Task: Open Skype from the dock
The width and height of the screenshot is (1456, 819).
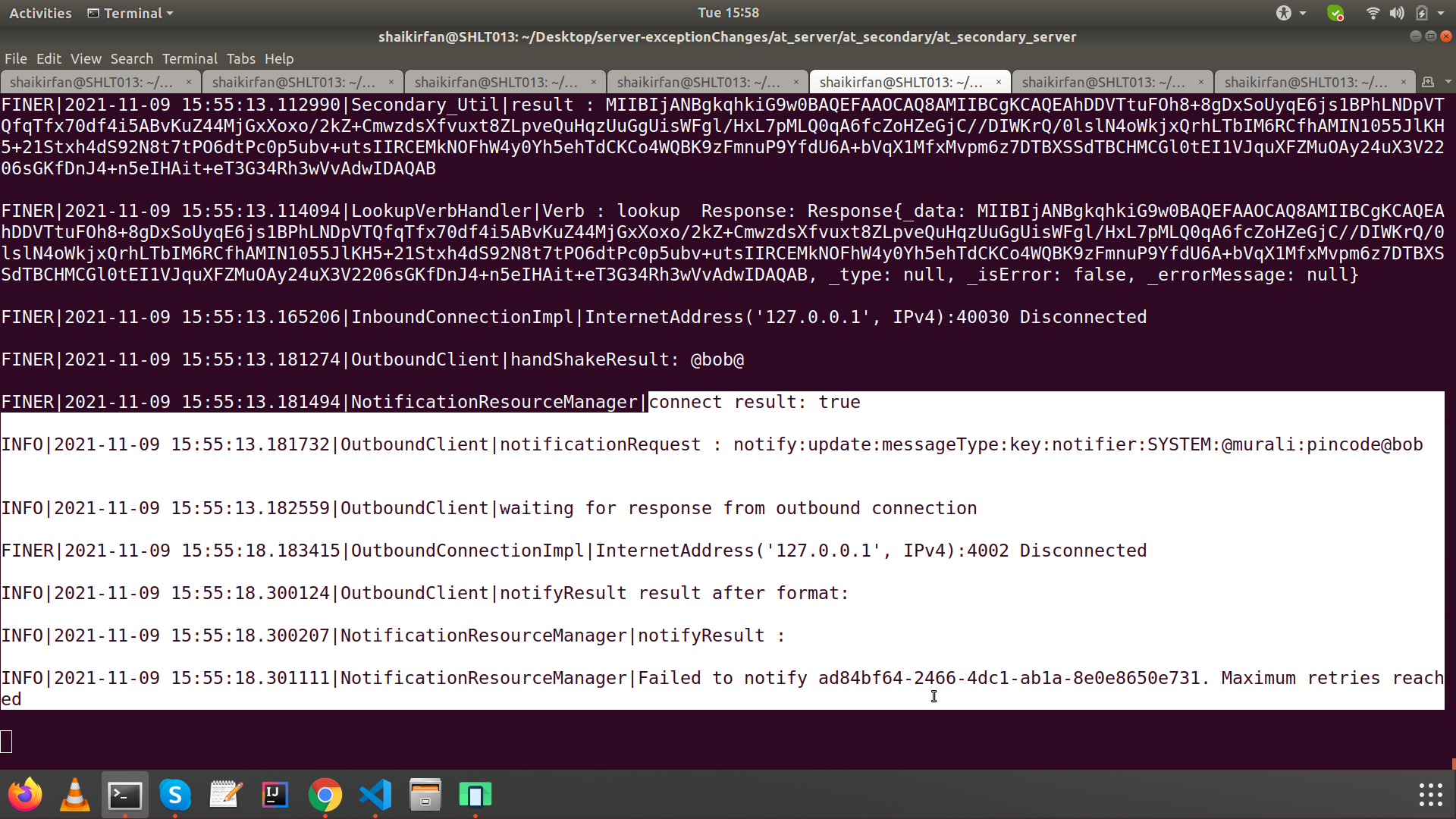Action: (x=175, y=795)
